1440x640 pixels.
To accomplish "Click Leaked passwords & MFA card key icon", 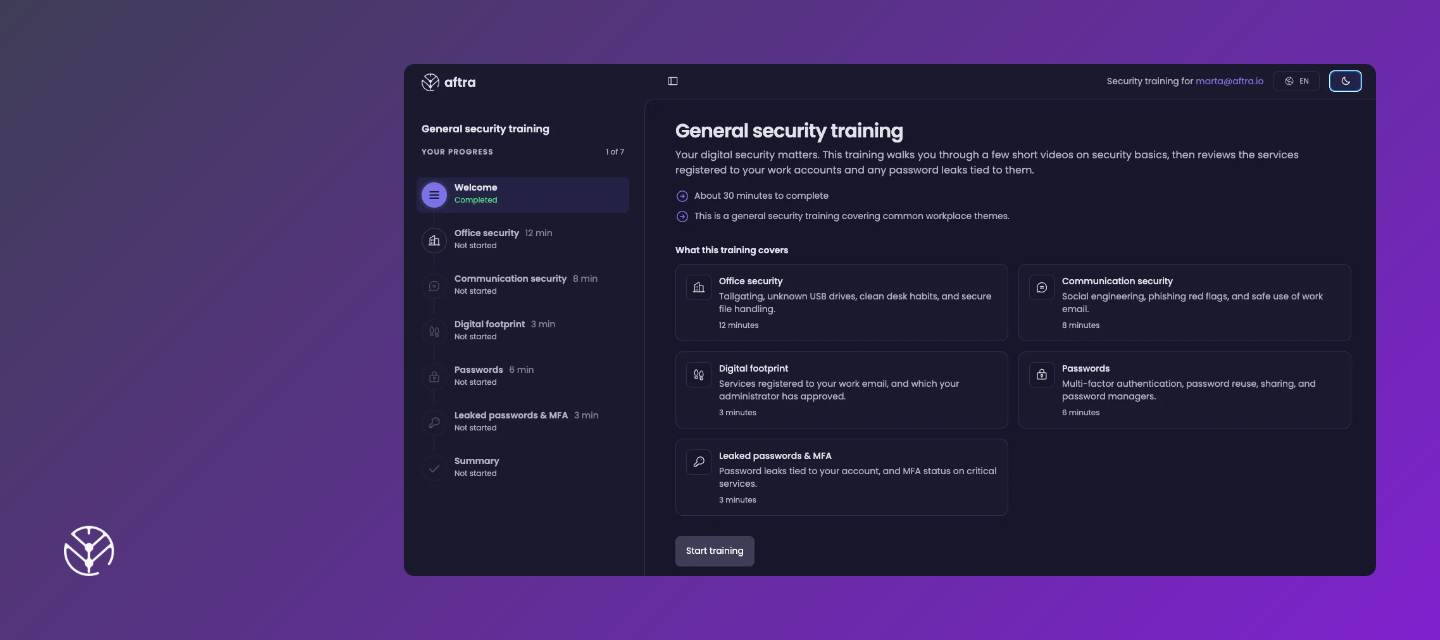I will (x=698, y=462).
